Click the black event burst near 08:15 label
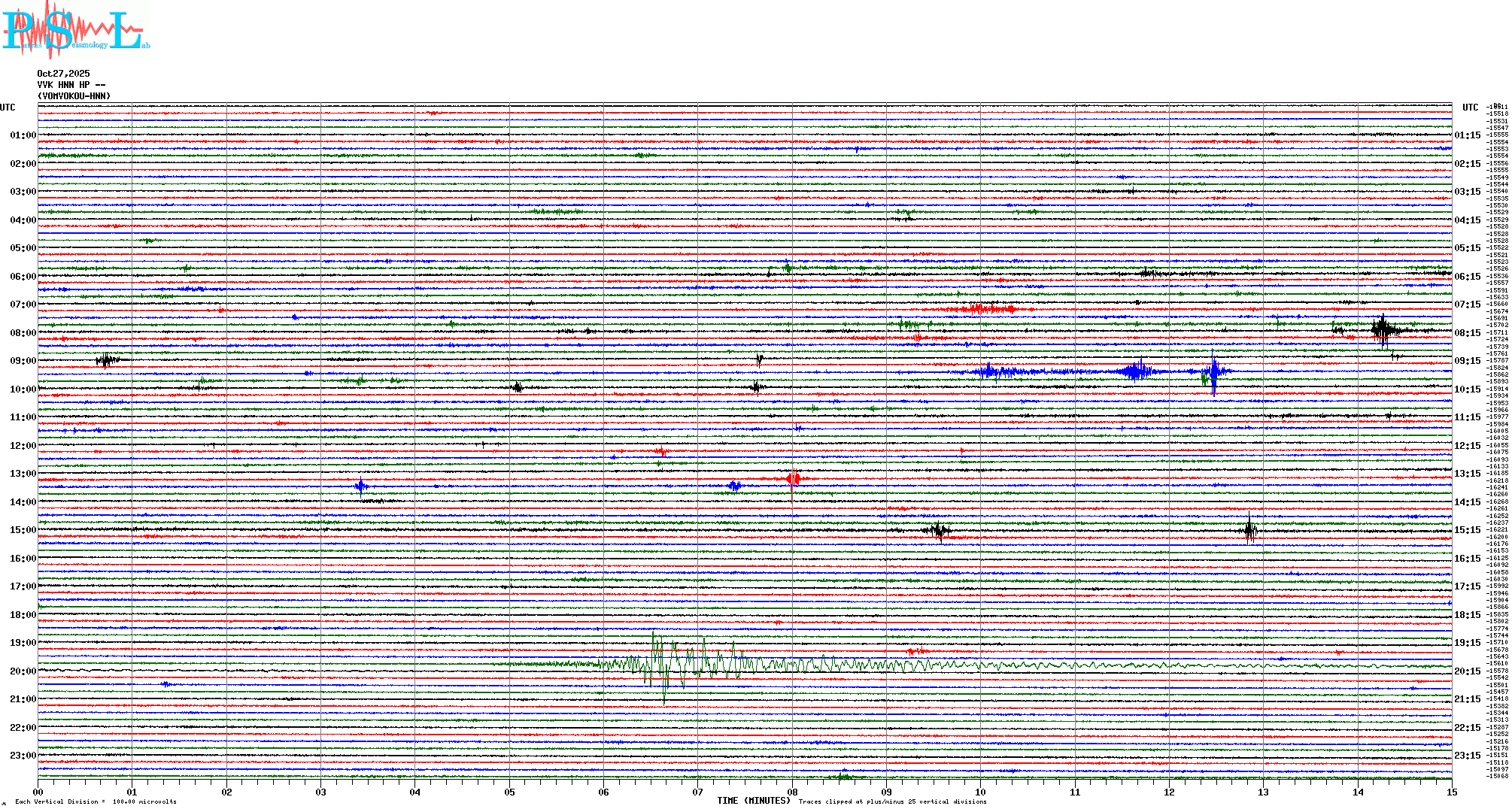Screen dimensions: 1512x812 [1383, 329]
